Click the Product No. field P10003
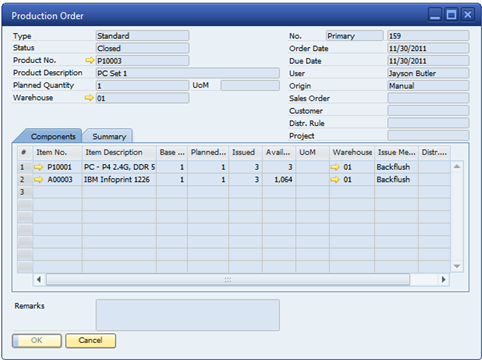This screenshot has height=360, width=482. (x=142, y=61)
